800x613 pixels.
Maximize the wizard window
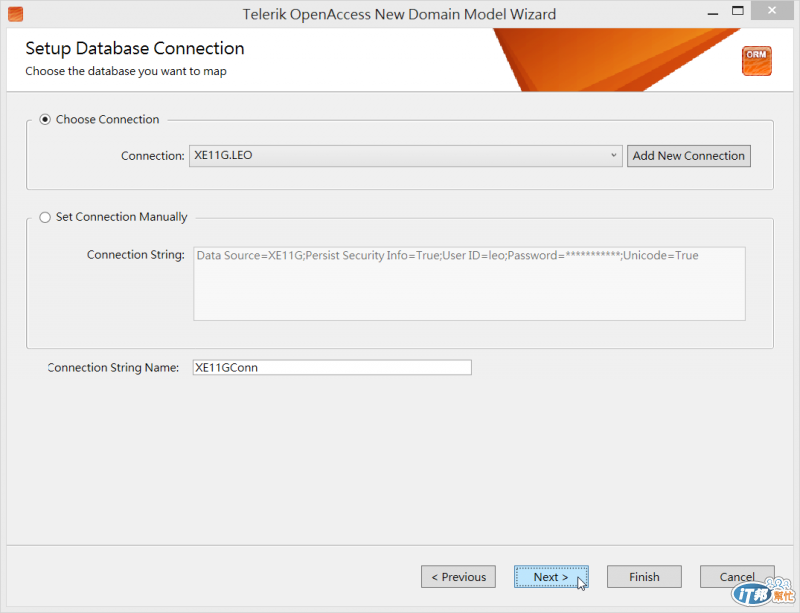(x=737, y=11)
